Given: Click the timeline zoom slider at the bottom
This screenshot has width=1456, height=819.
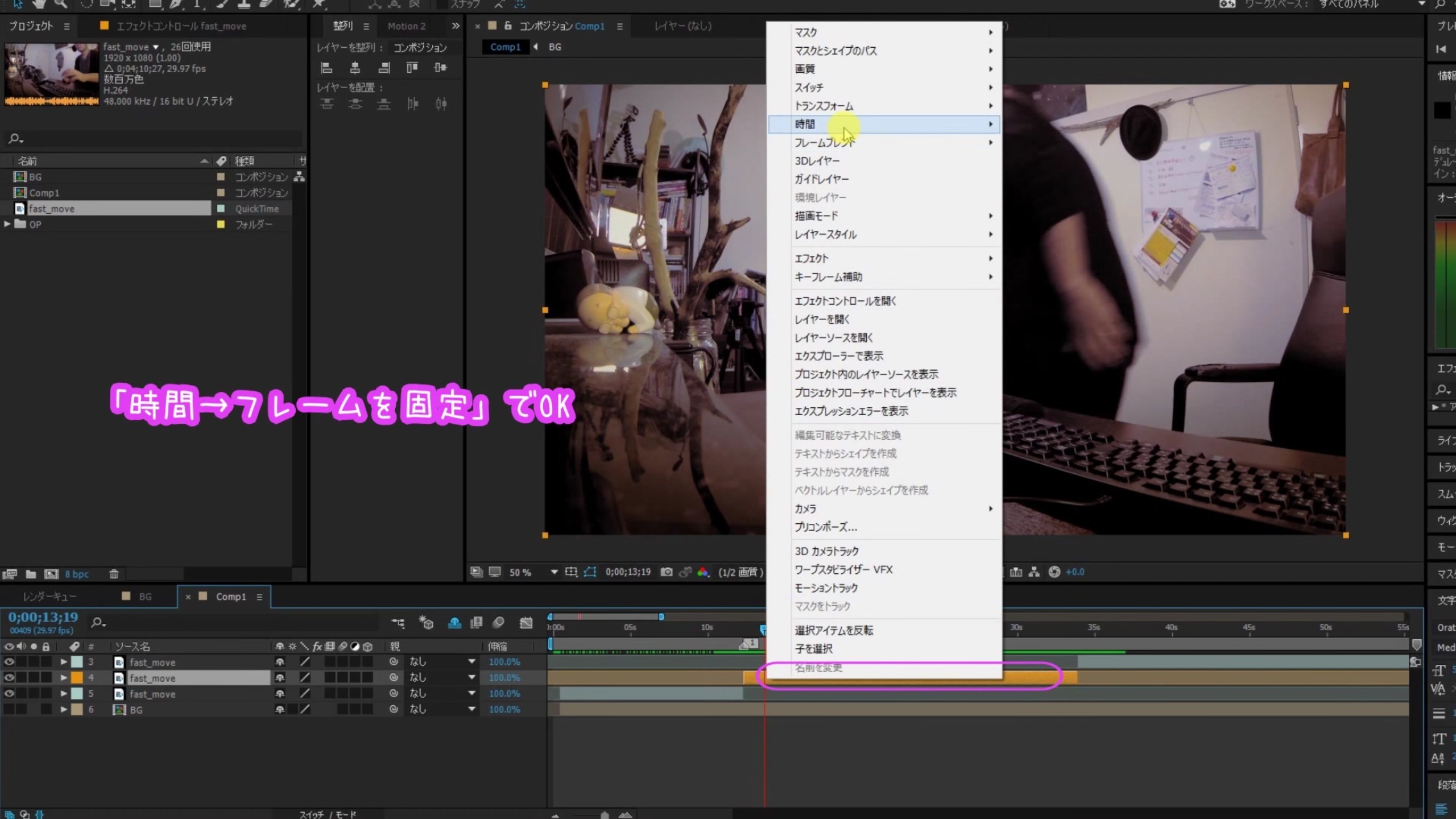Looking at the screenshot, I should point(604,814).
